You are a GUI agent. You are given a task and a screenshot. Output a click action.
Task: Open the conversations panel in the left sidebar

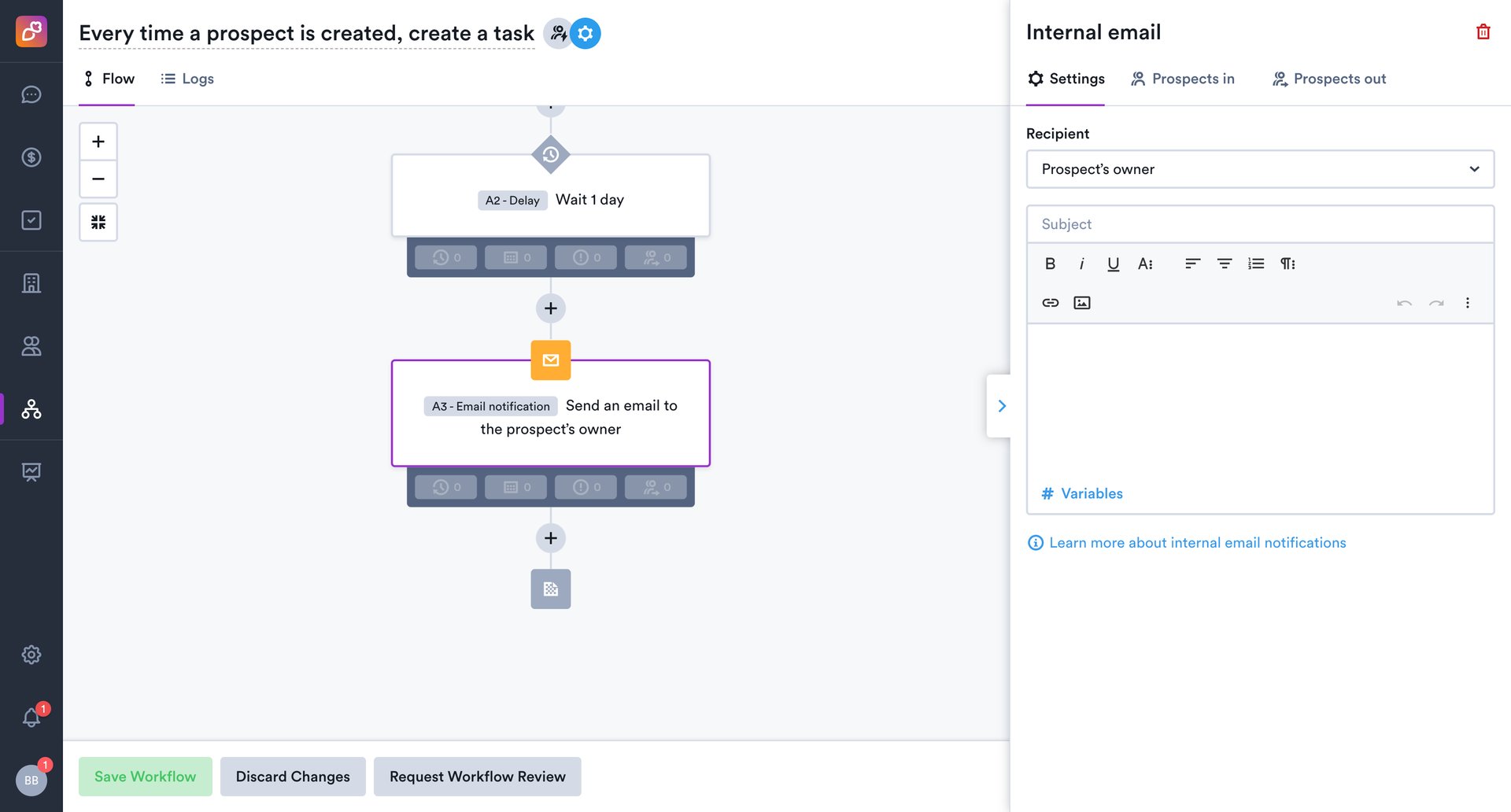coord(31,94)
